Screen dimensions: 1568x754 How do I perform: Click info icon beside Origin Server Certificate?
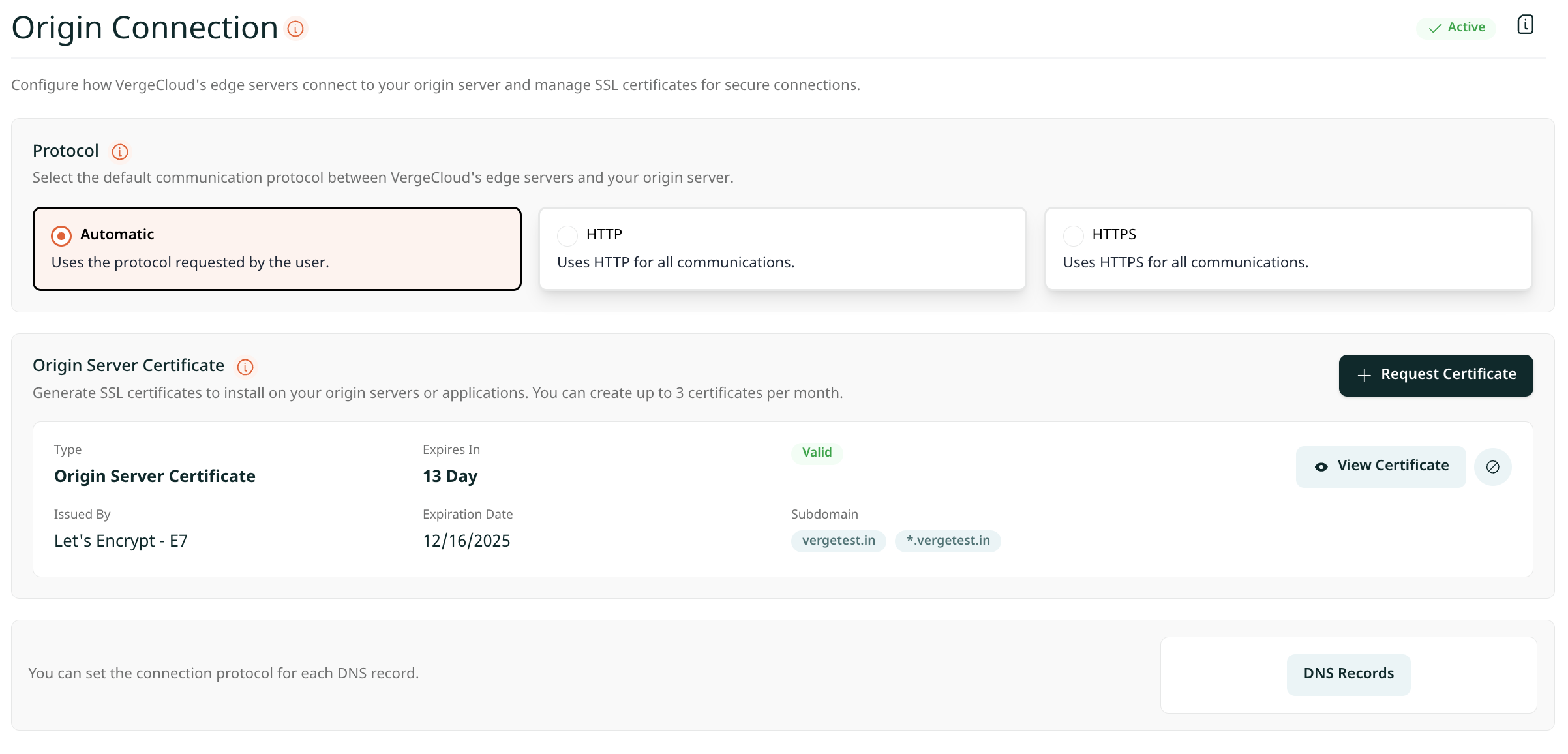[245, 367]
